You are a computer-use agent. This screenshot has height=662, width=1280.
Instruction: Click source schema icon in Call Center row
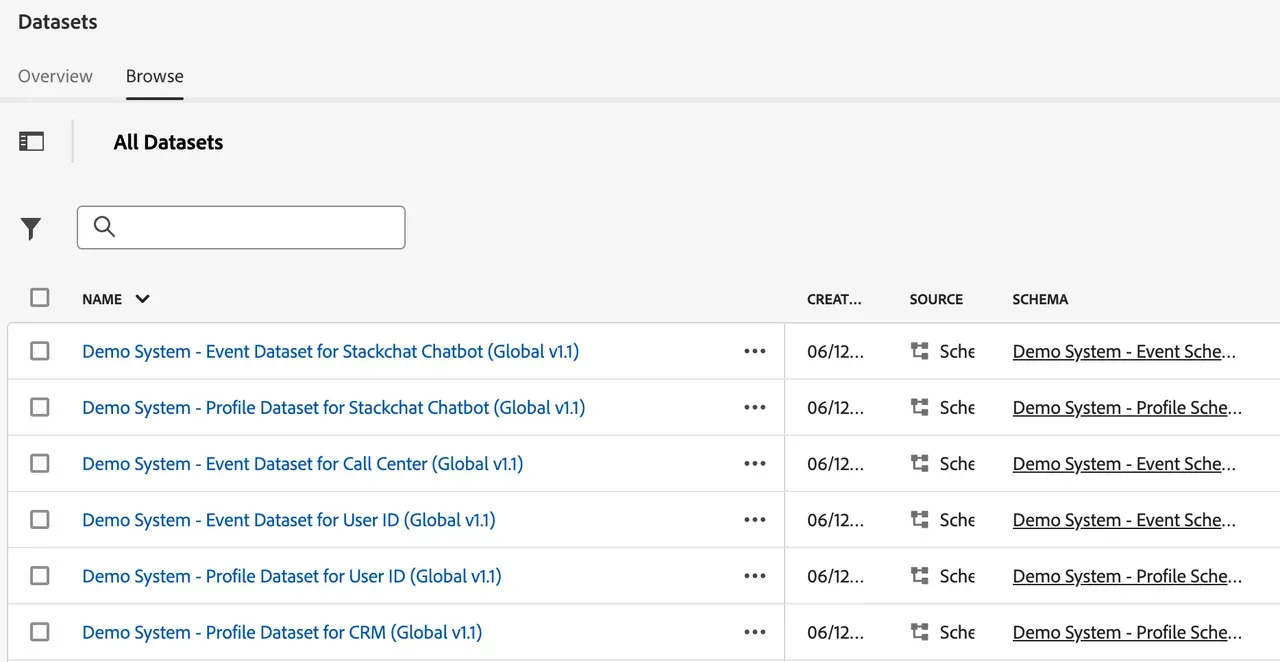920,464
